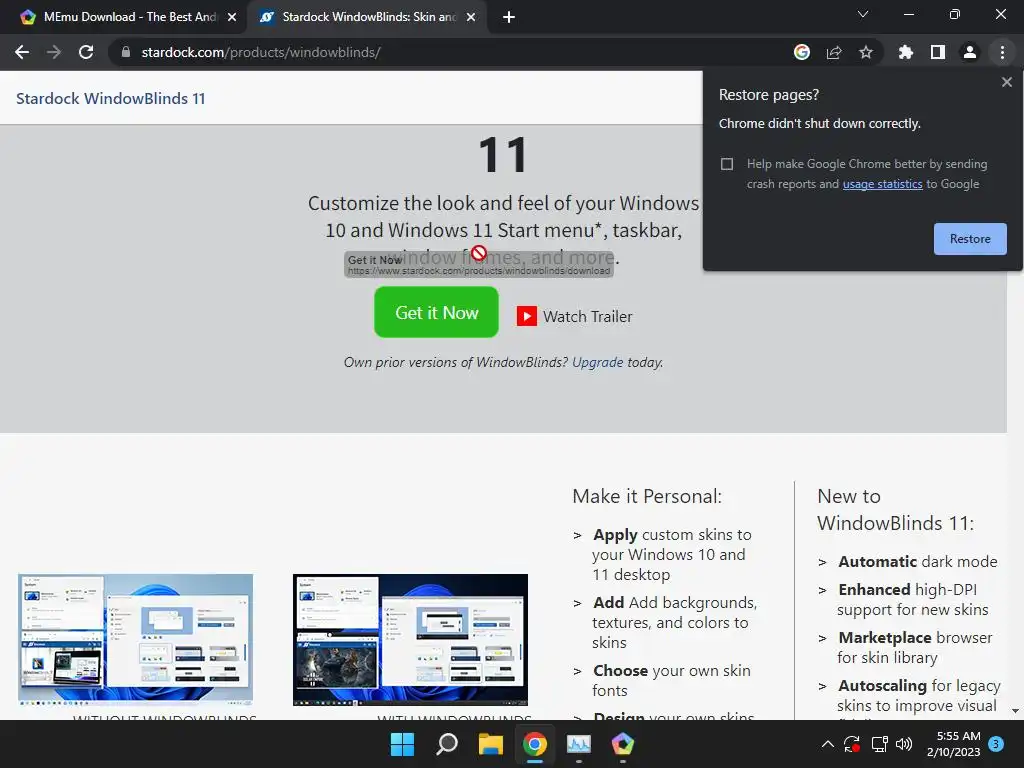
Task: Open the Chrome profile icon
Action: click(970, 52)
